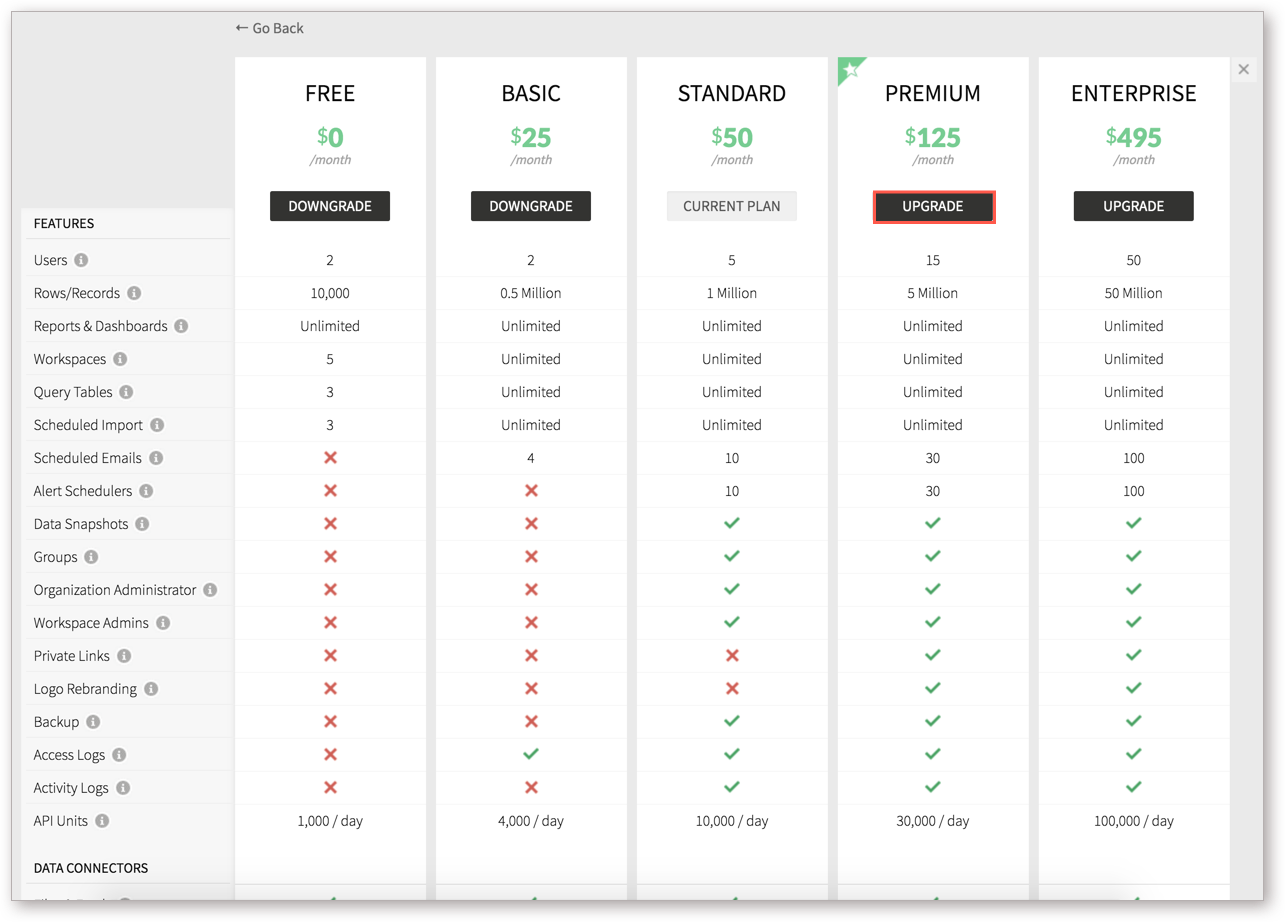This screenshot has height=922, width=1285.
Task: Upgrade to the Enterprise plan
Action: (1133, 206)
